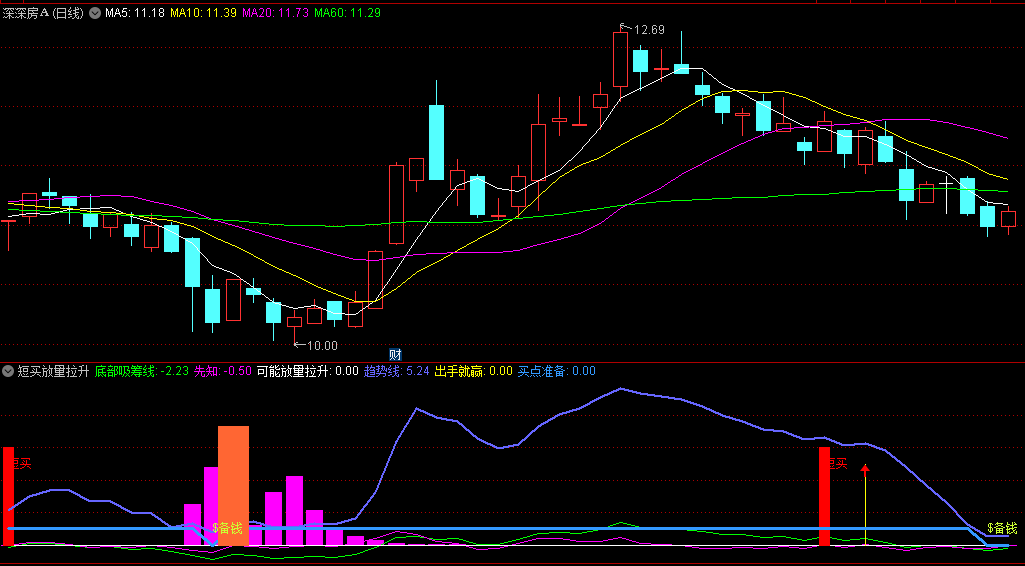Screen dimensions: 1025x566
Task: Select the MA5: 11.18 legend value
Action: [x=135, y=12]
